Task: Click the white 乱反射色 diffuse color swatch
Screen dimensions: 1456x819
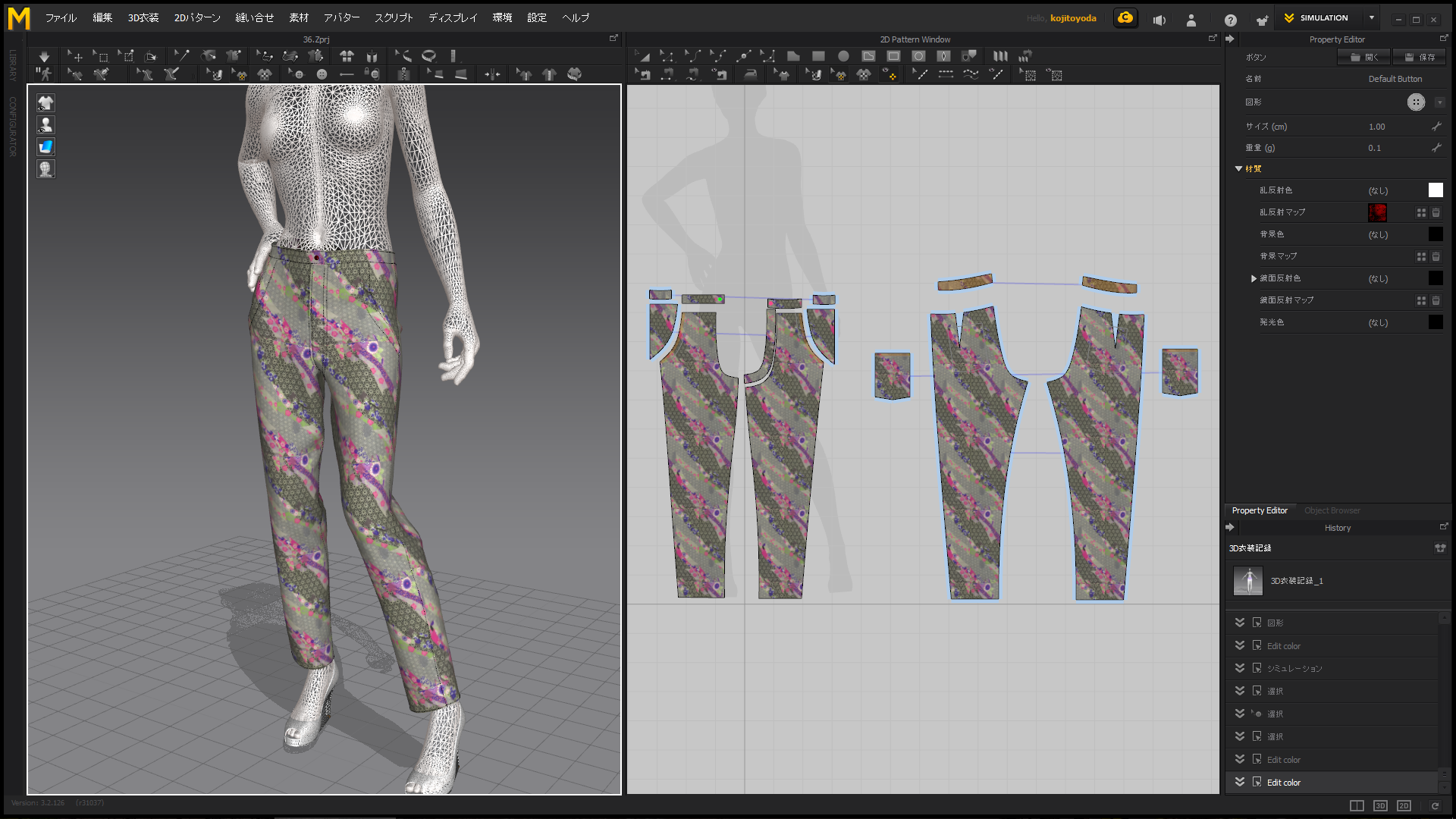Action: [1436, 190]
